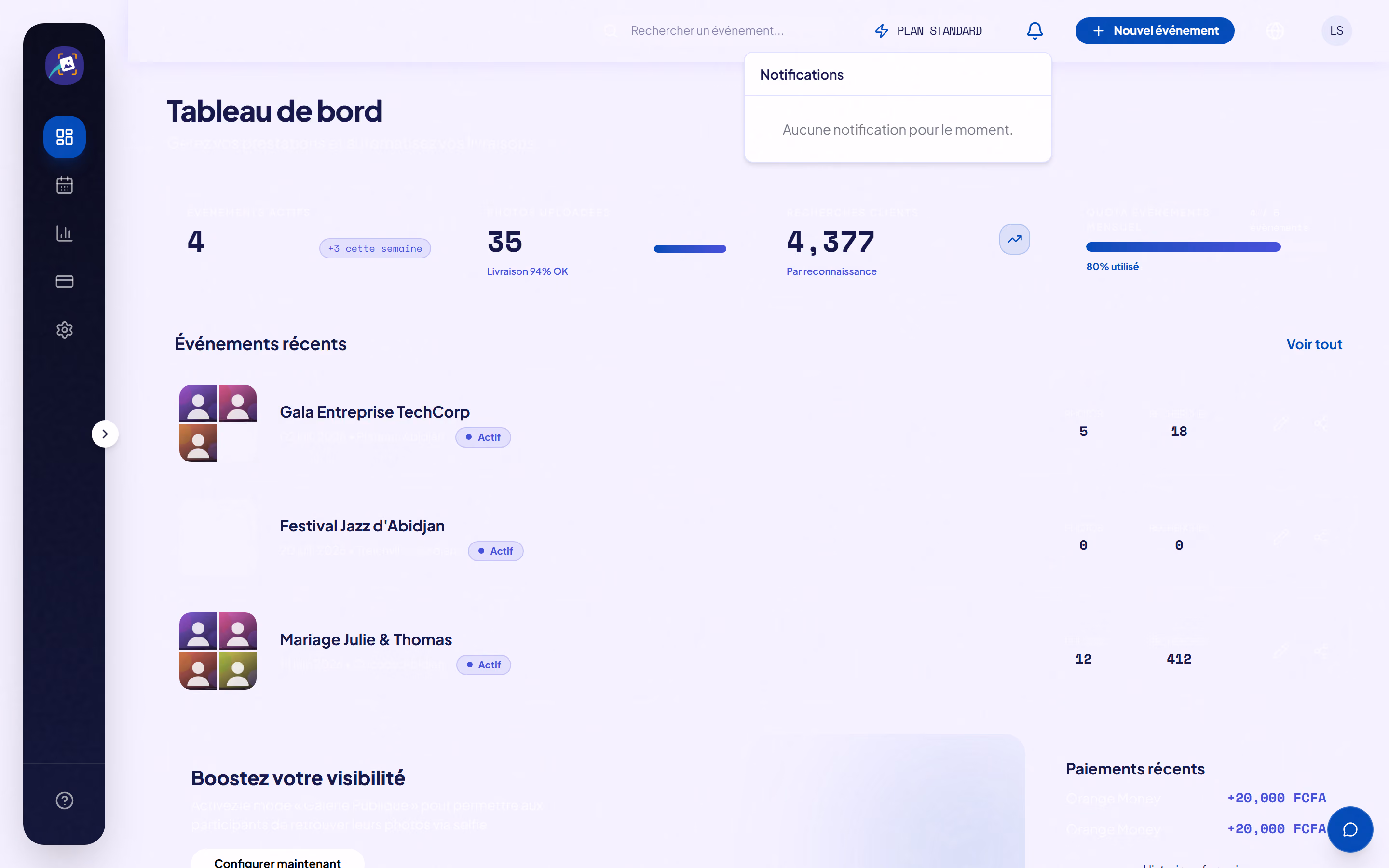Expand the sidebar with chevron arrow

(x=105, y=434)
